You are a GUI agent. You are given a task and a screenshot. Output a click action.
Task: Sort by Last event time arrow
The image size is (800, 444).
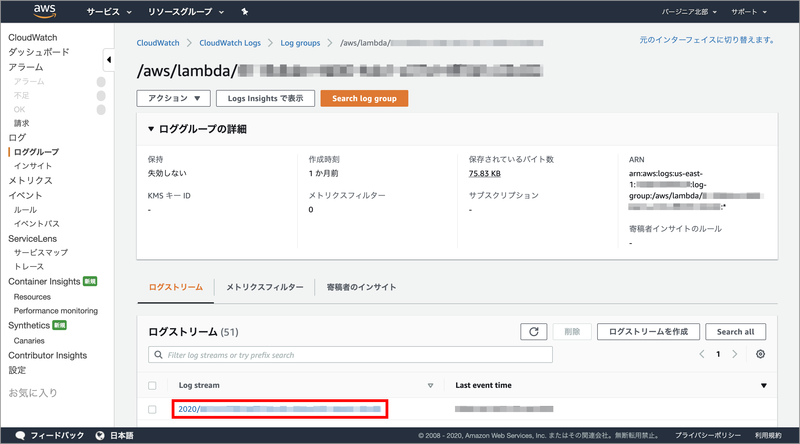tap(764, 385)
